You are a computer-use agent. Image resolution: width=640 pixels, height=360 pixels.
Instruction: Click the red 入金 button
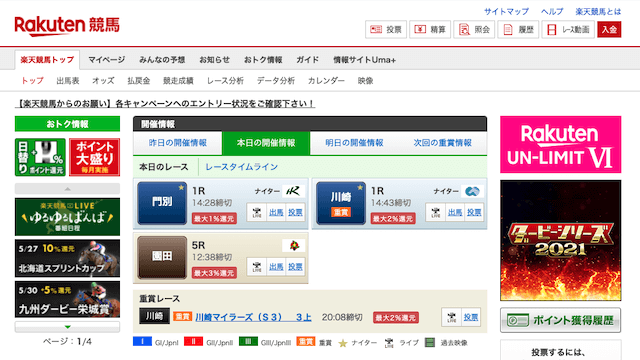(x=609, y=29)
